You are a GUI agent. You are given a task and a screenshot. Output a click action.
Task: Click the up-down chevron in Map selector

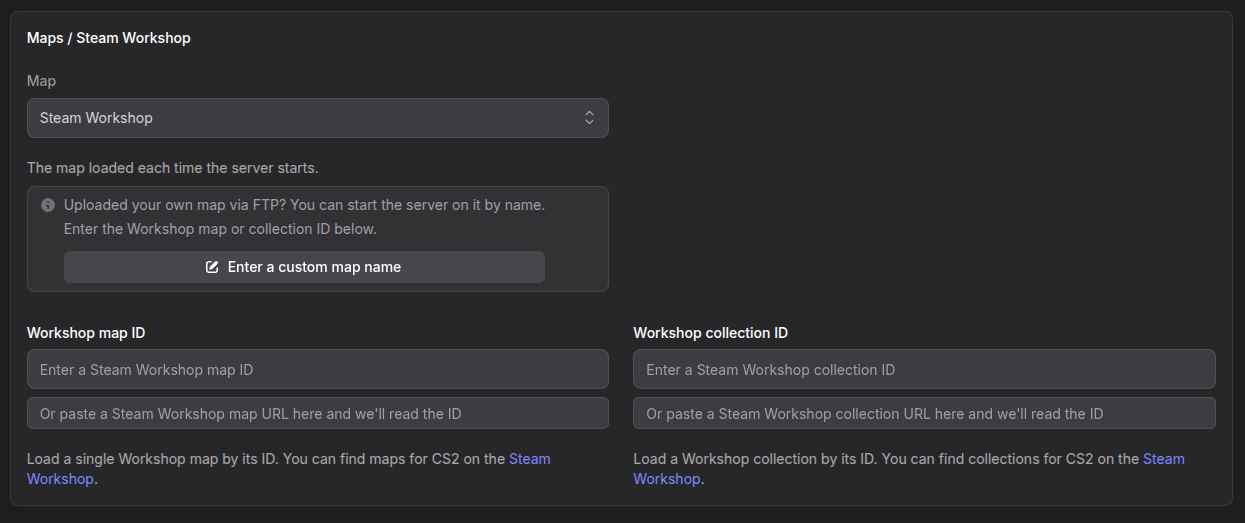click(589, 118)
